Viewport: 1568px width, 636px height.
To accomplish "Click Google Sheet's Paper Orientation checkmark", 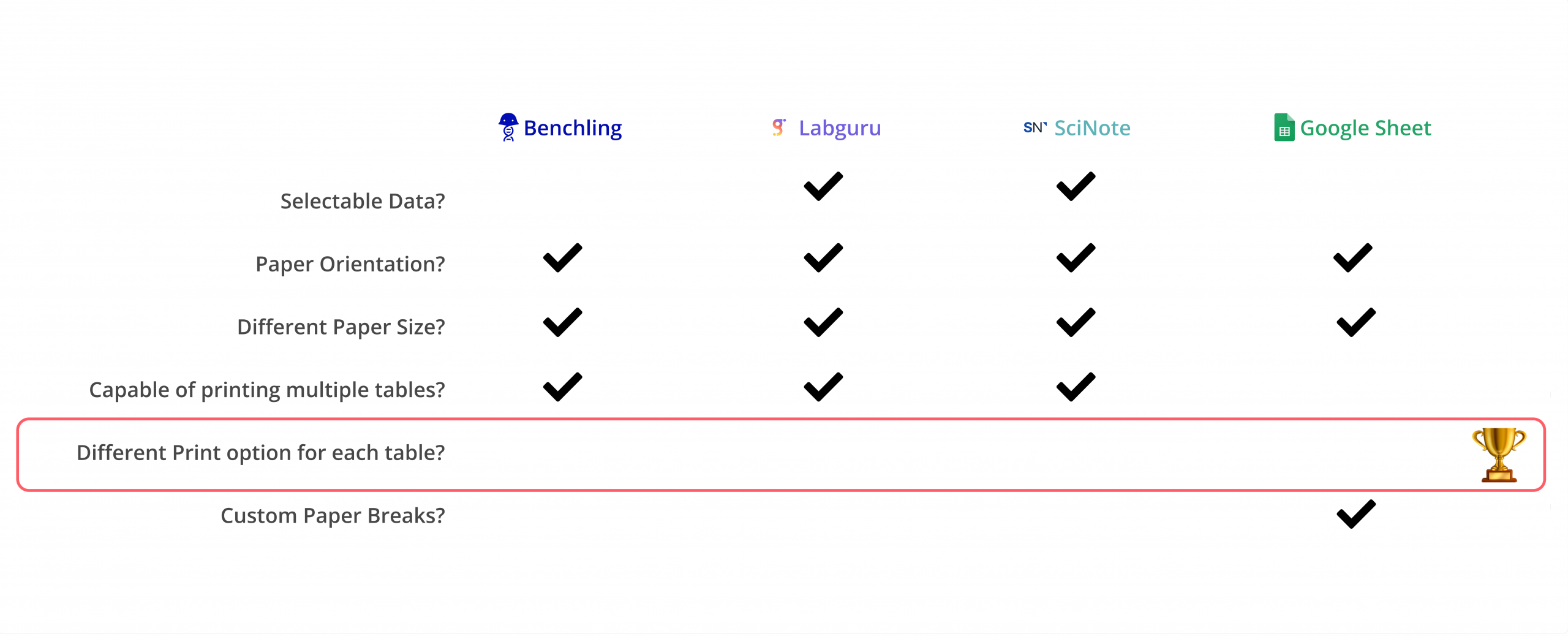I will [1352, 258].
